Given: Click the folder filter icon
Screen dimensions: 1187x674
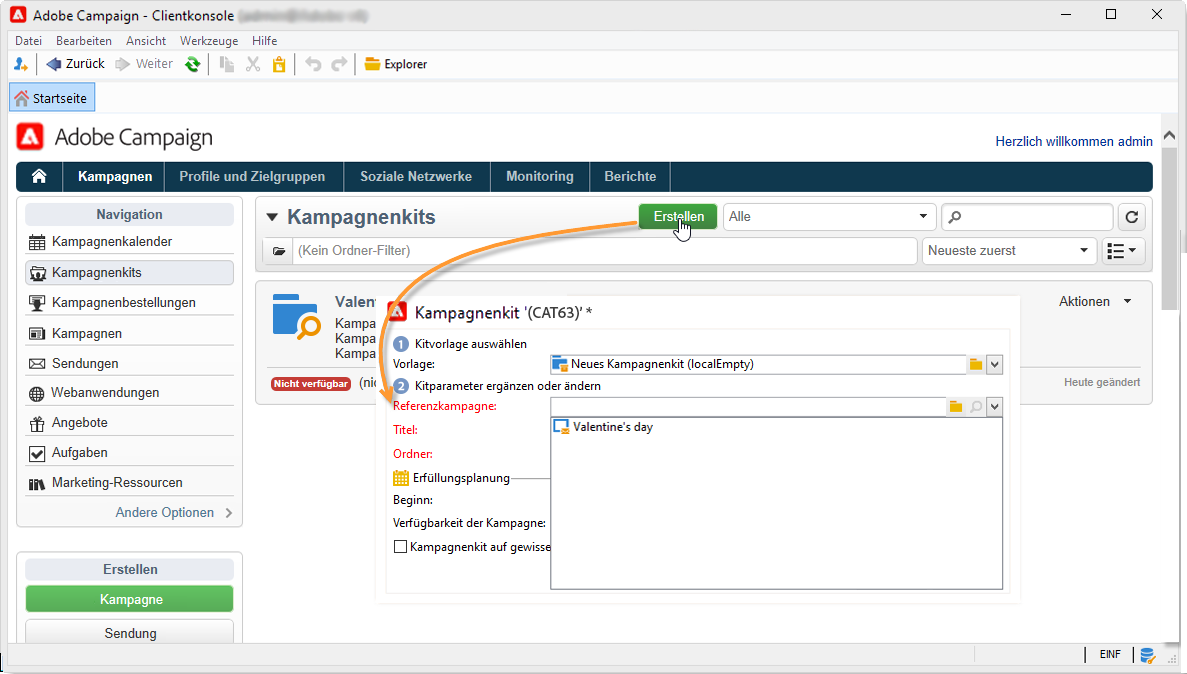Looking at the screenshot, I should click(x=279, y=251).
